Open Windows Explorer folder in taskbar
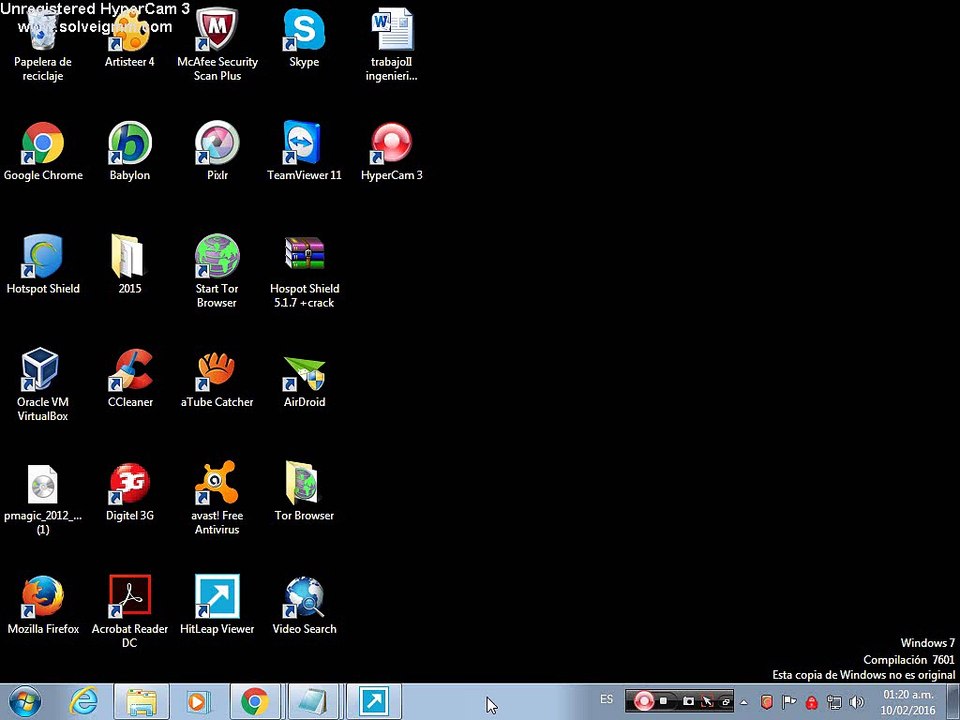This screenshot has height=720, width=960. [141, 702]
